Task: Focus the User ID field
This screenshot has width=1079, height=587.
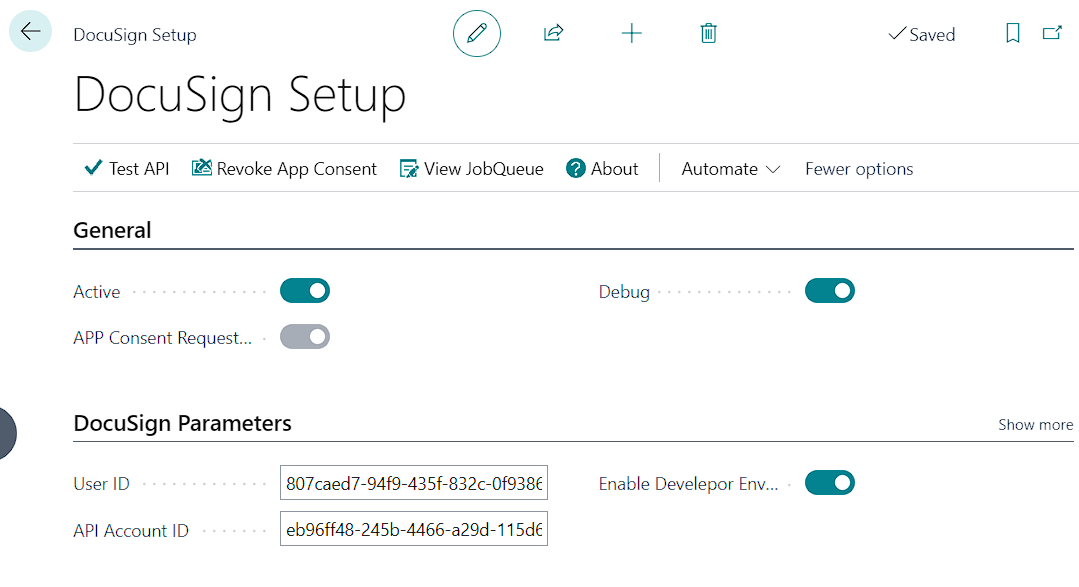Action: (414, 483)
